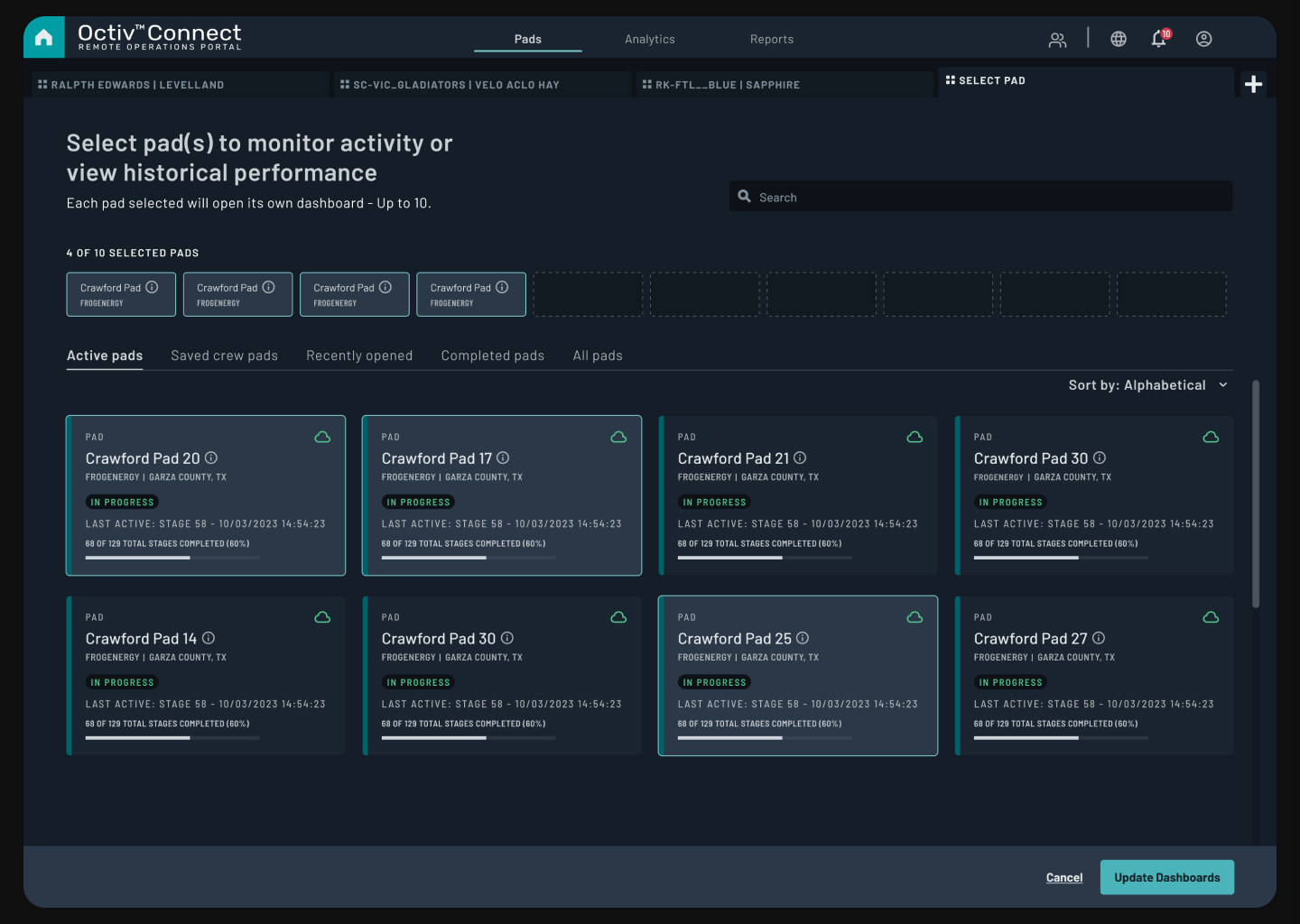Click the home icon in the top left

tap(42, 37)
